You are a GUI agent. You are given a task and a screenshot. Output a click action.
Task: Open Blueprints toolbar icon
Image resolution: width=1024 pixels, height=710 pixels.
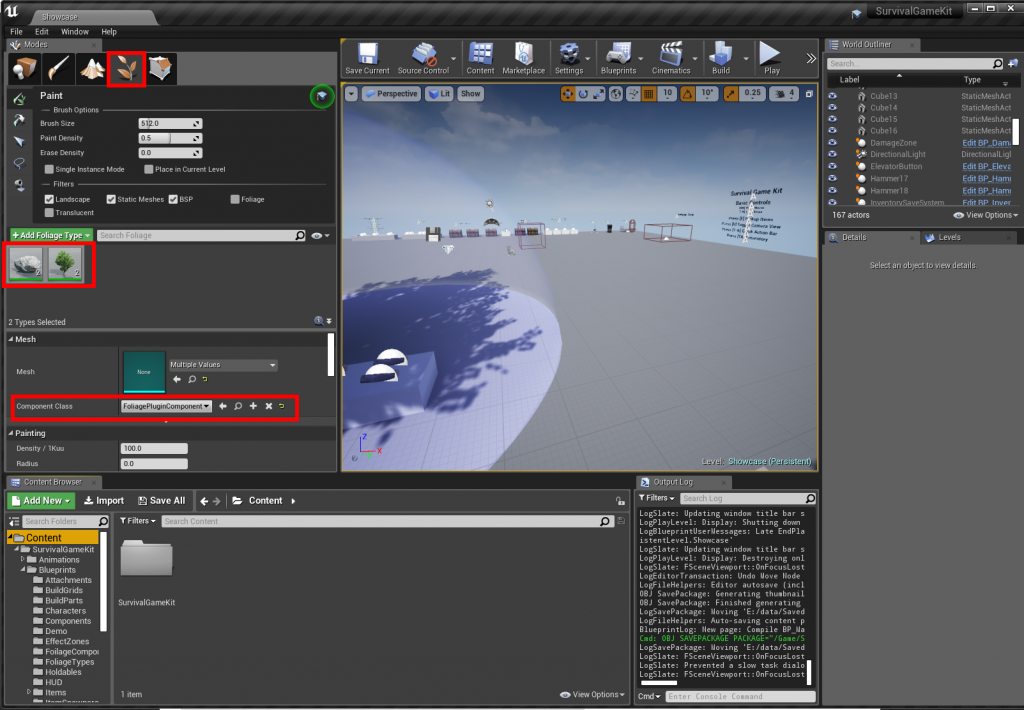click(x=618, y=59)
